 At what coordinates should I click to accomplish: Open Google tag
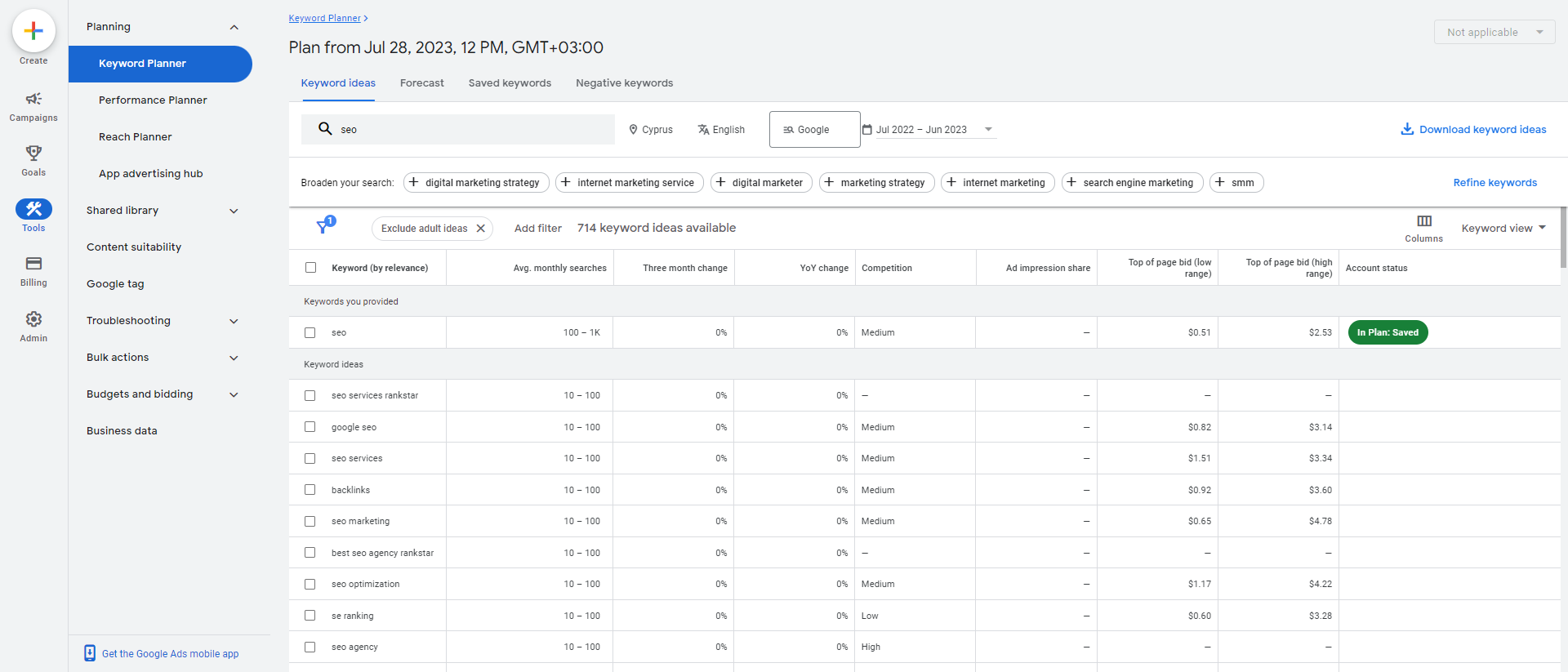(x=115, y=283)
